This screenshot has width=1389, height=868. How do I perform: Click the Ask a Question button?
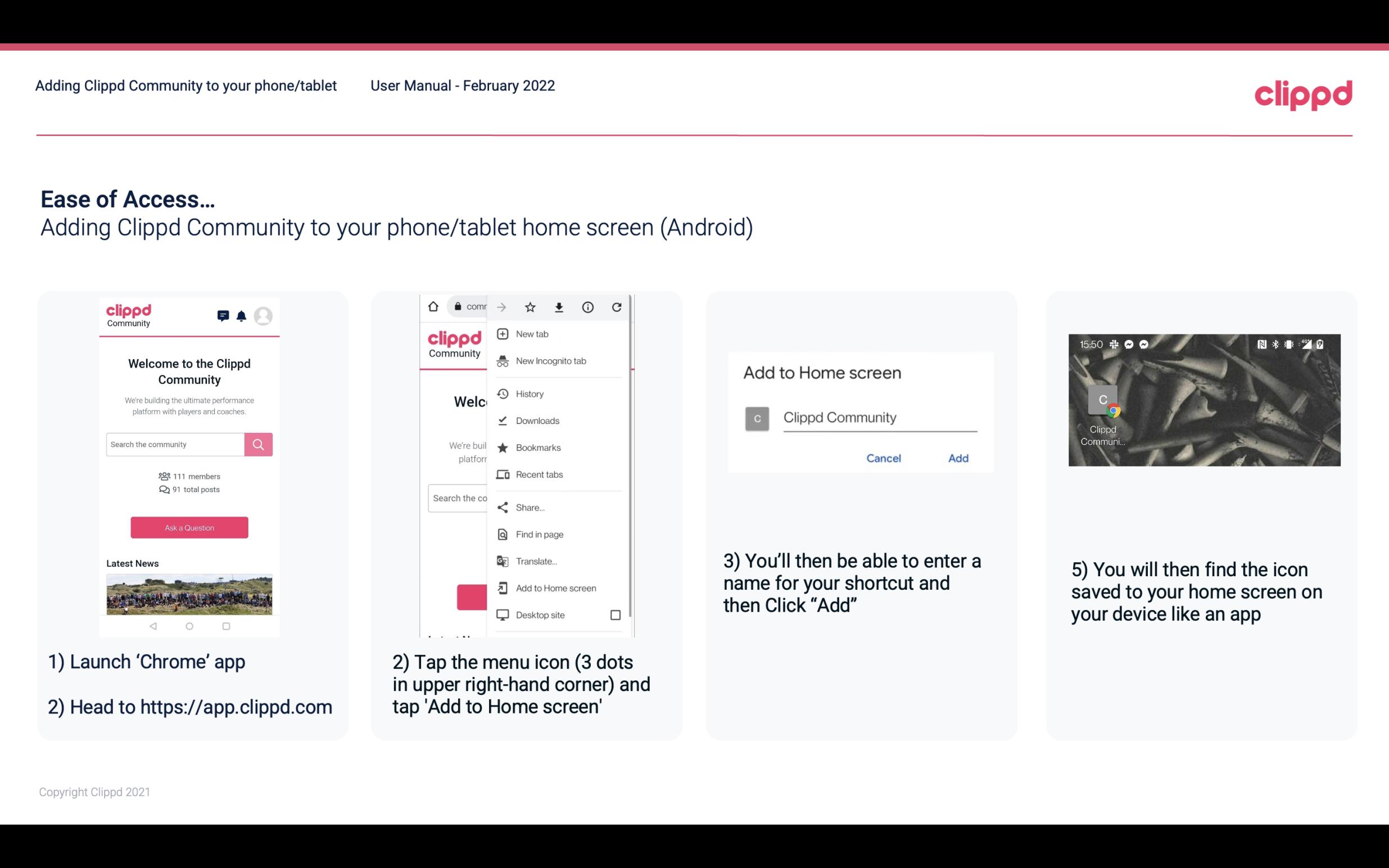[x=190, y=527]
